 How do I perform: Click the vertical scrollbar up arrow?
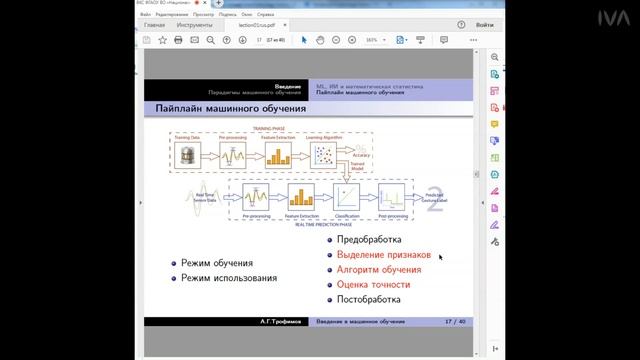coord(476,52)
